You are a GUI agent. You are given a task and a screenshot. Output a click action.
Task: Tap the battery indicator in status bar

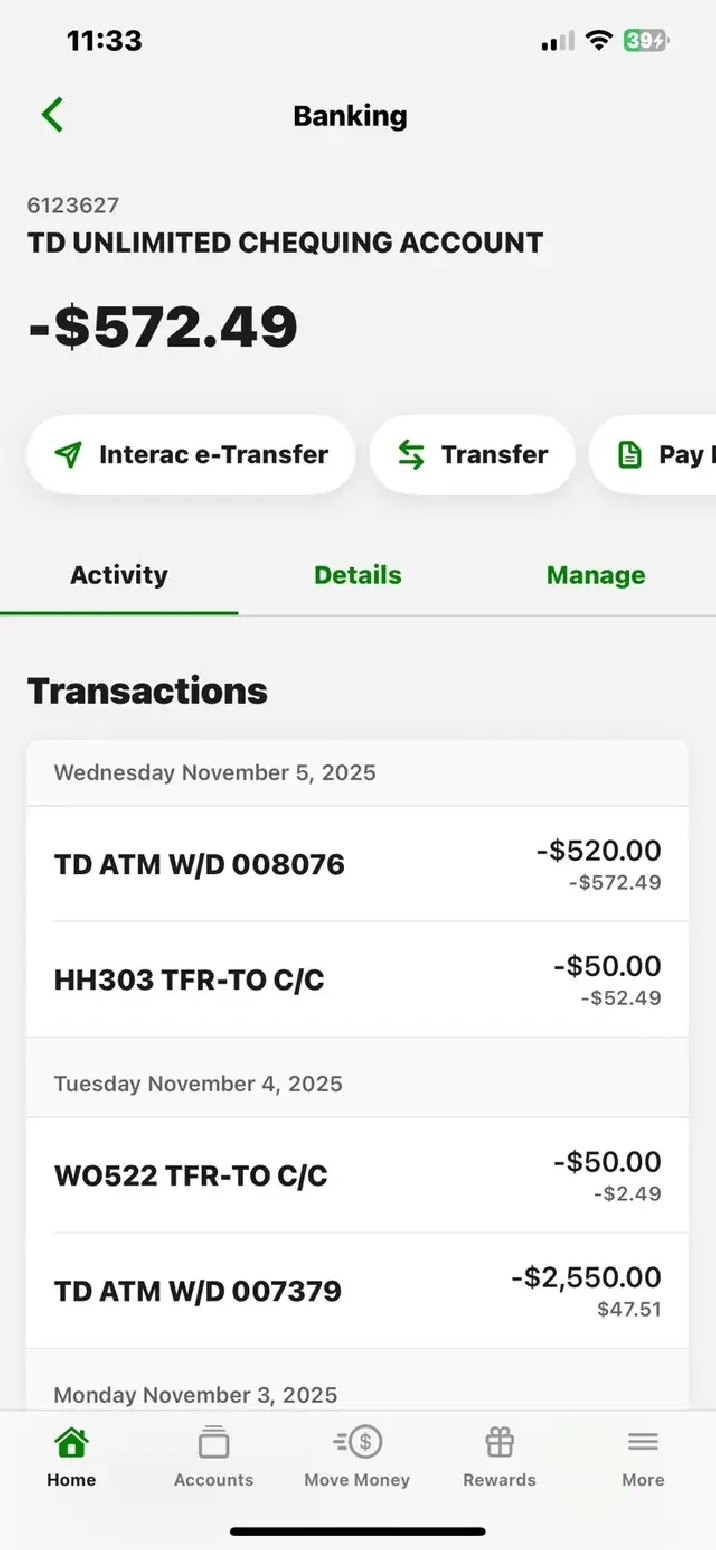(646, 41)
